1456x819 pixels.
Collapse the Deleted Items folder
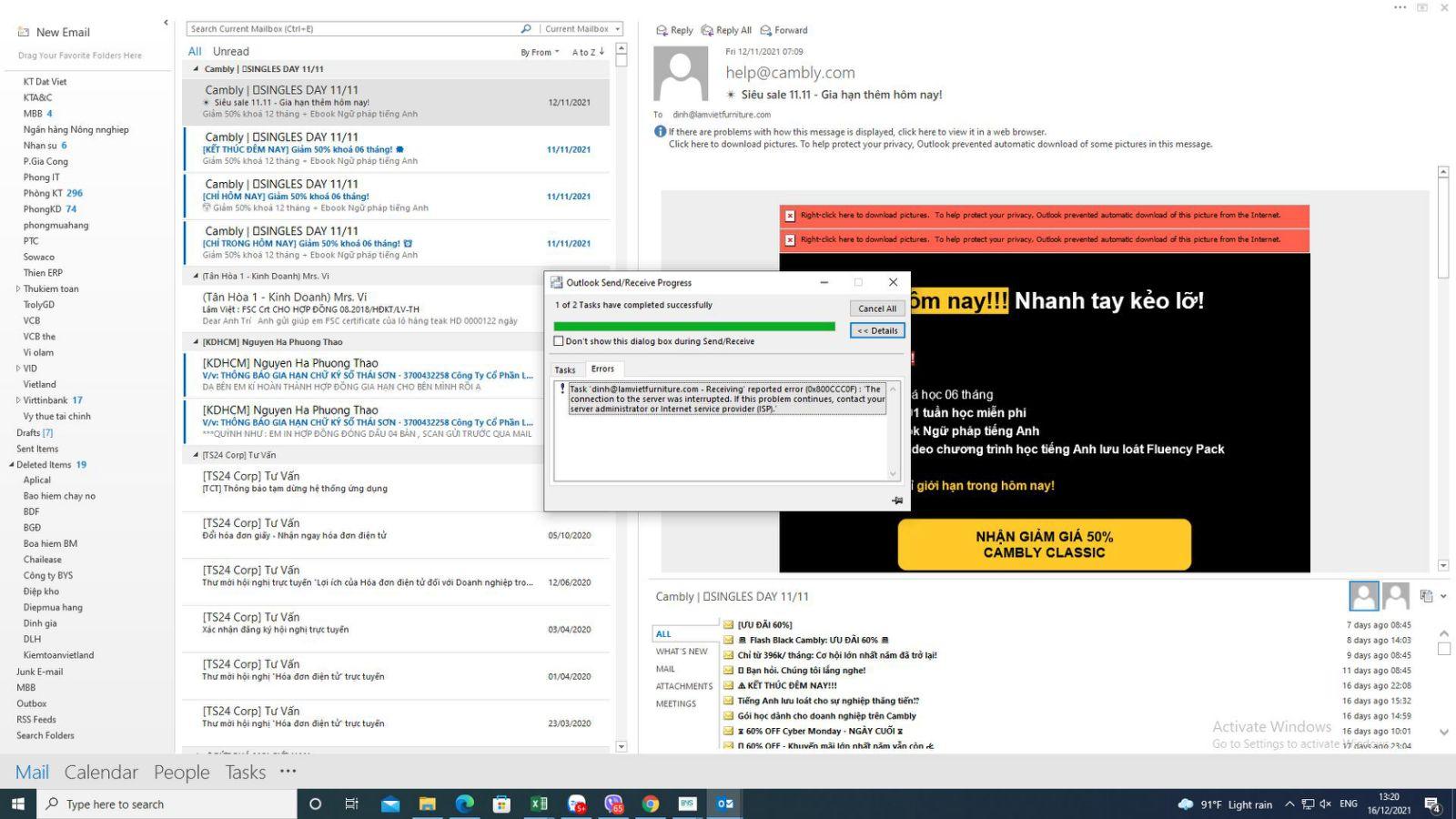pos(12,465)
